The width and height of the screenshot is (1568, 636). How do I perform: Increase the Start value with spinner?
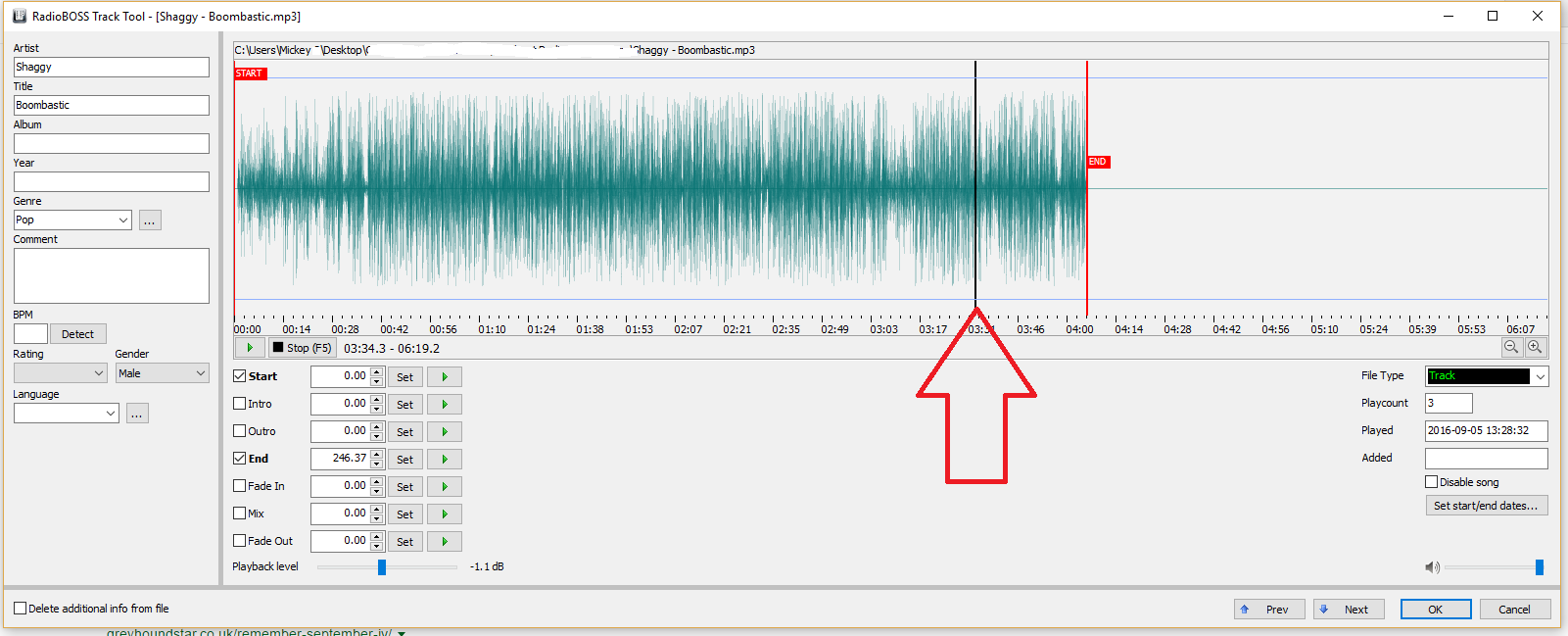click(x=377, y=371)
